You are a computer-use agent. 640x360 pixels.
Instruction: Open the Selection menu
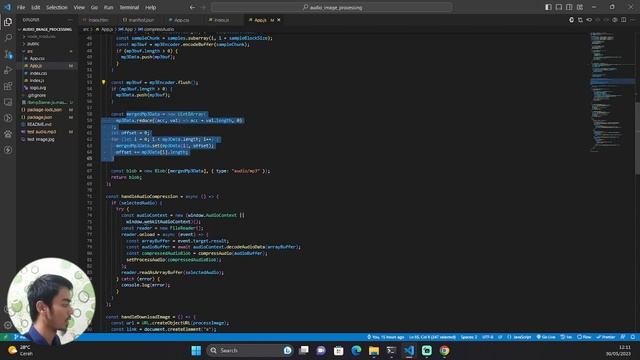pos(56,7)
